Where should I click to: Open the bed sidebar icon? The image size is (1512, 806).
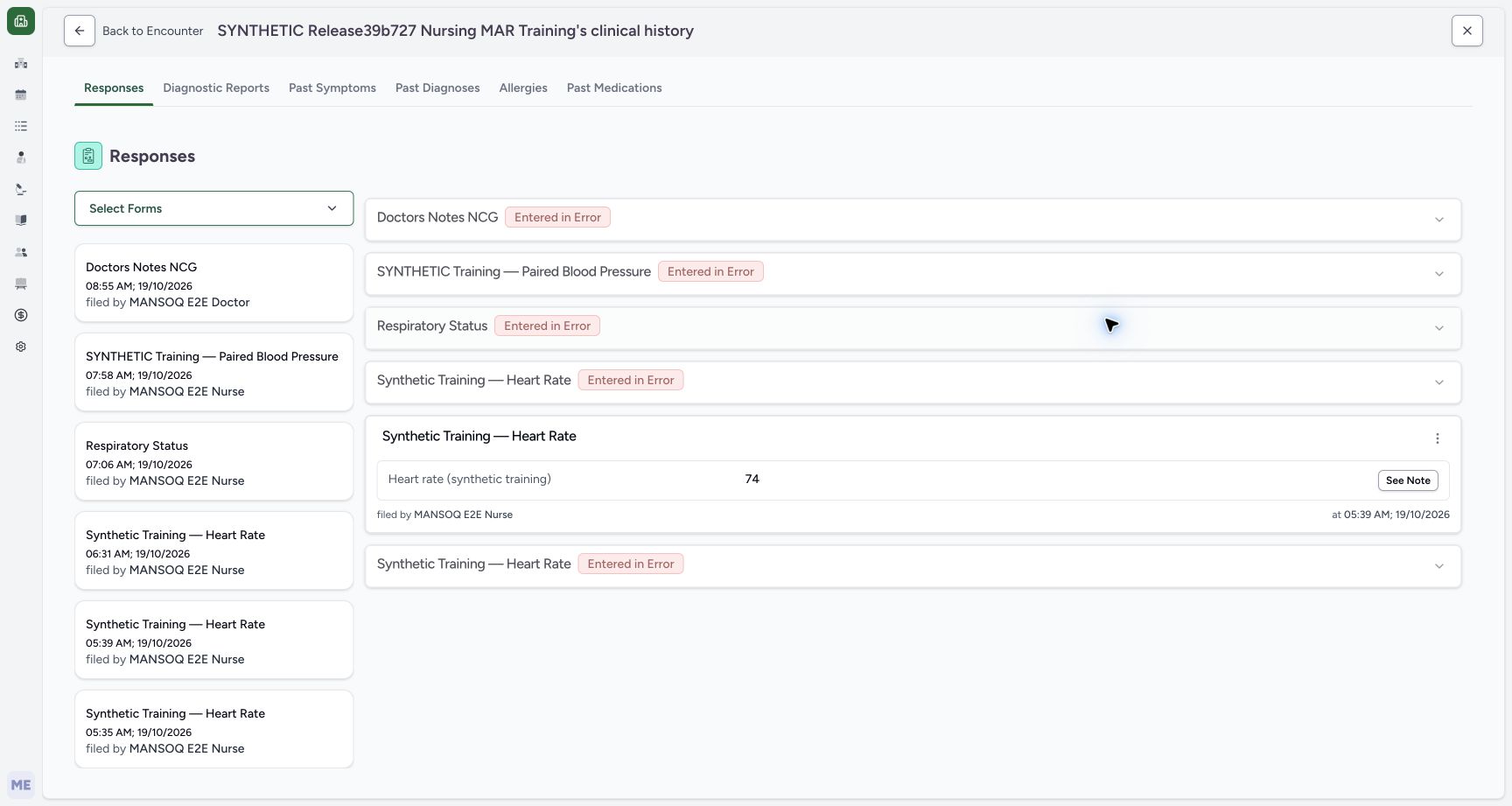(21, 284)
